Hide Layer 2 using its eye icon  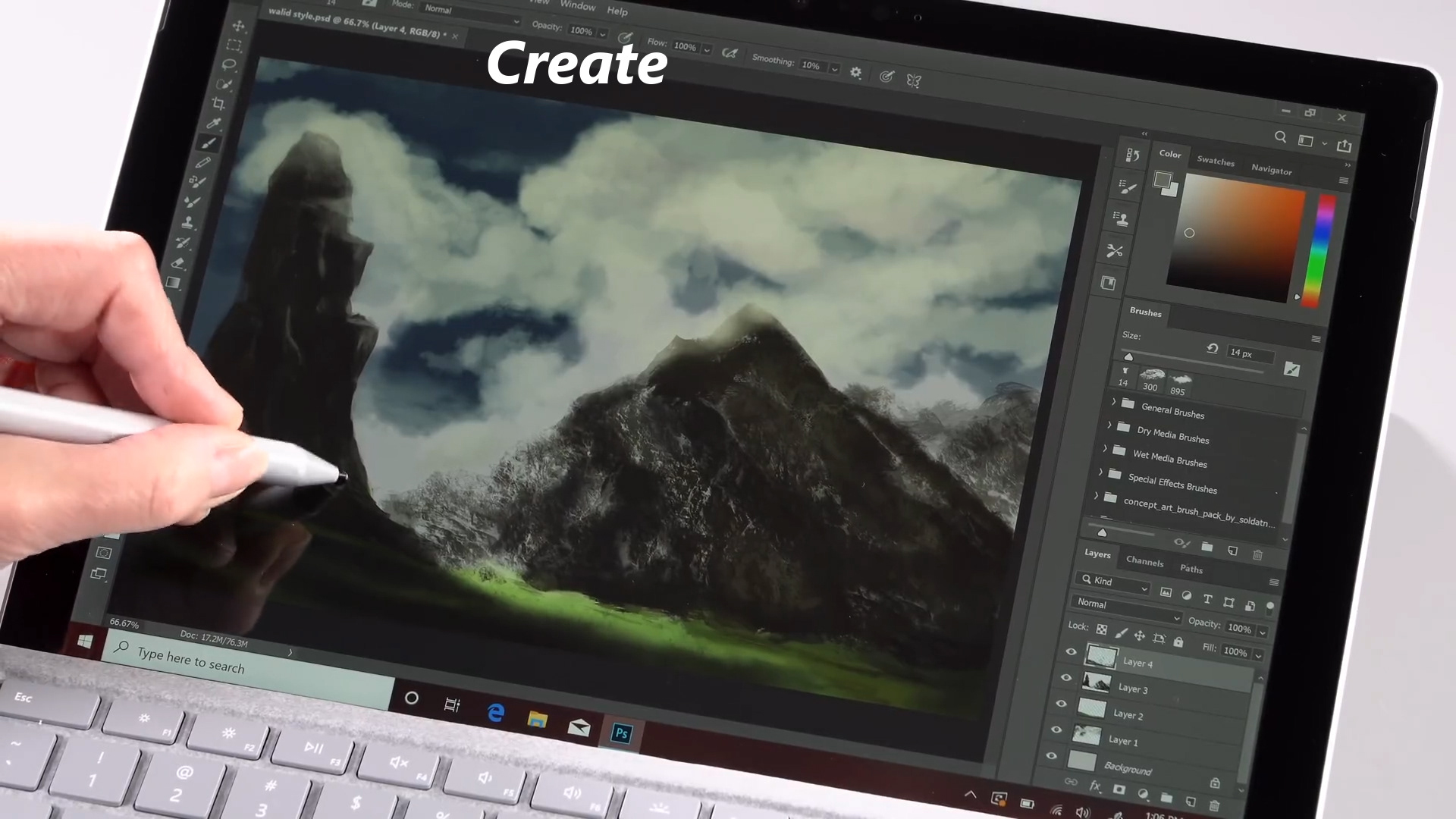pos(1061,704)
